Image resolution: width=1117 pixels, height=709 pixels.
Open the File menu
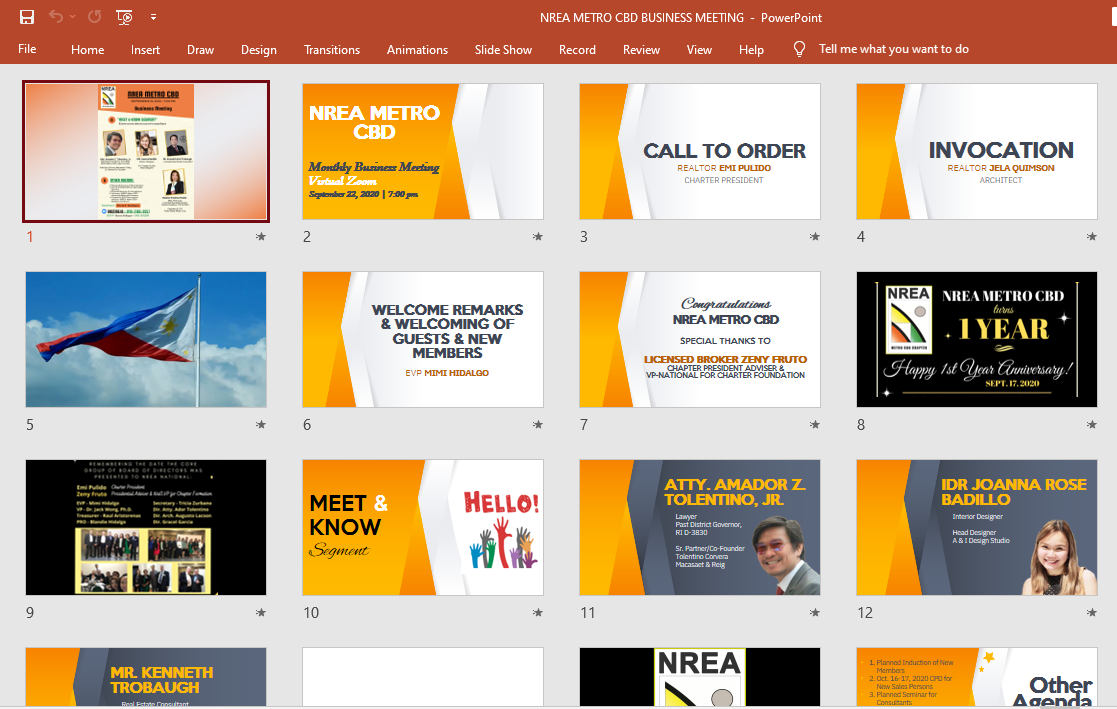pos(27,49)
